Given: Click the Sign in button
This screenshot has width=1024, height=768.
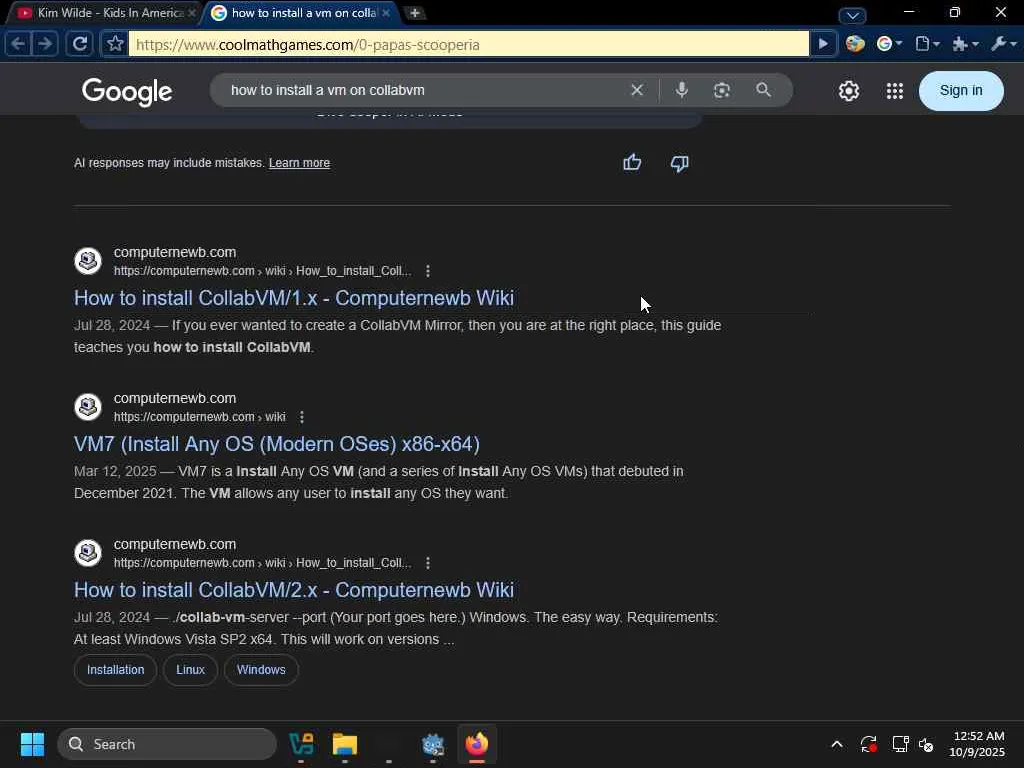Looking at the screenshot, I should click(961, 91).
